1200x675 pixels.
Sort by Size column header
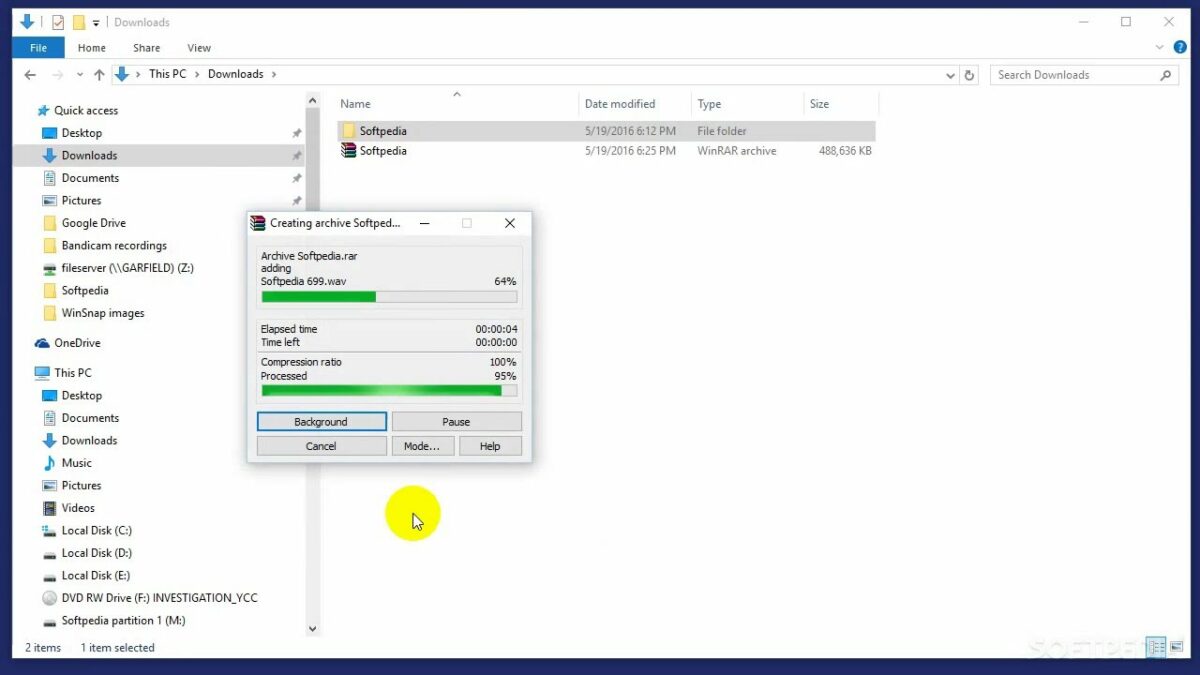[x=841, y=104]
